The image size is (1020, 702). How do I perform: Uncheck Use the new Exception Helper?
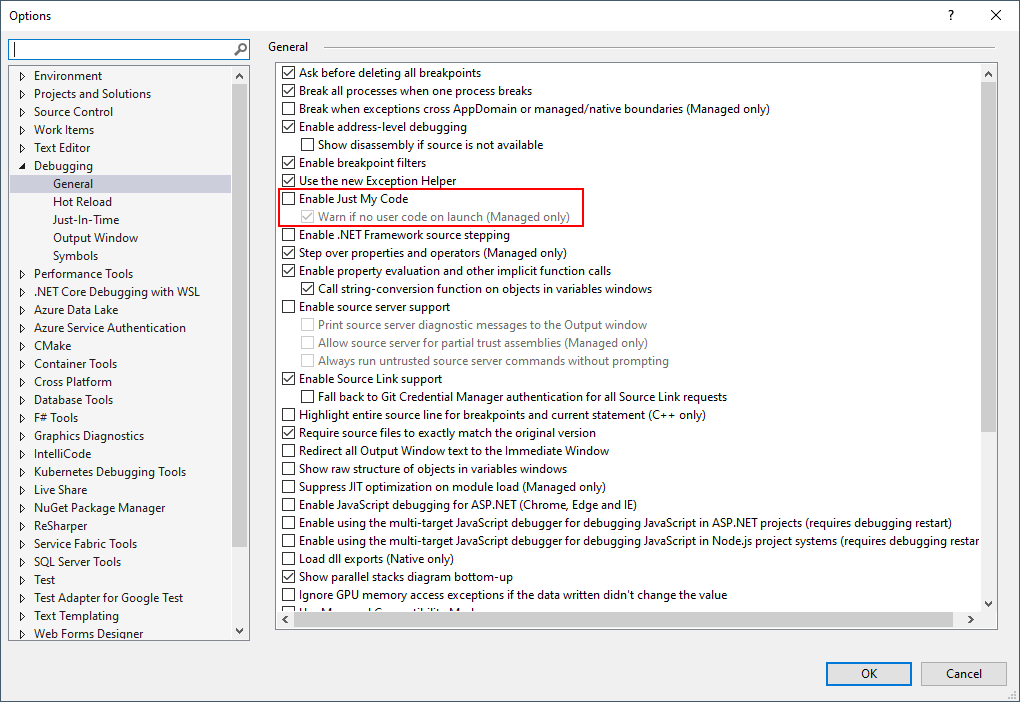coord(288,181)
